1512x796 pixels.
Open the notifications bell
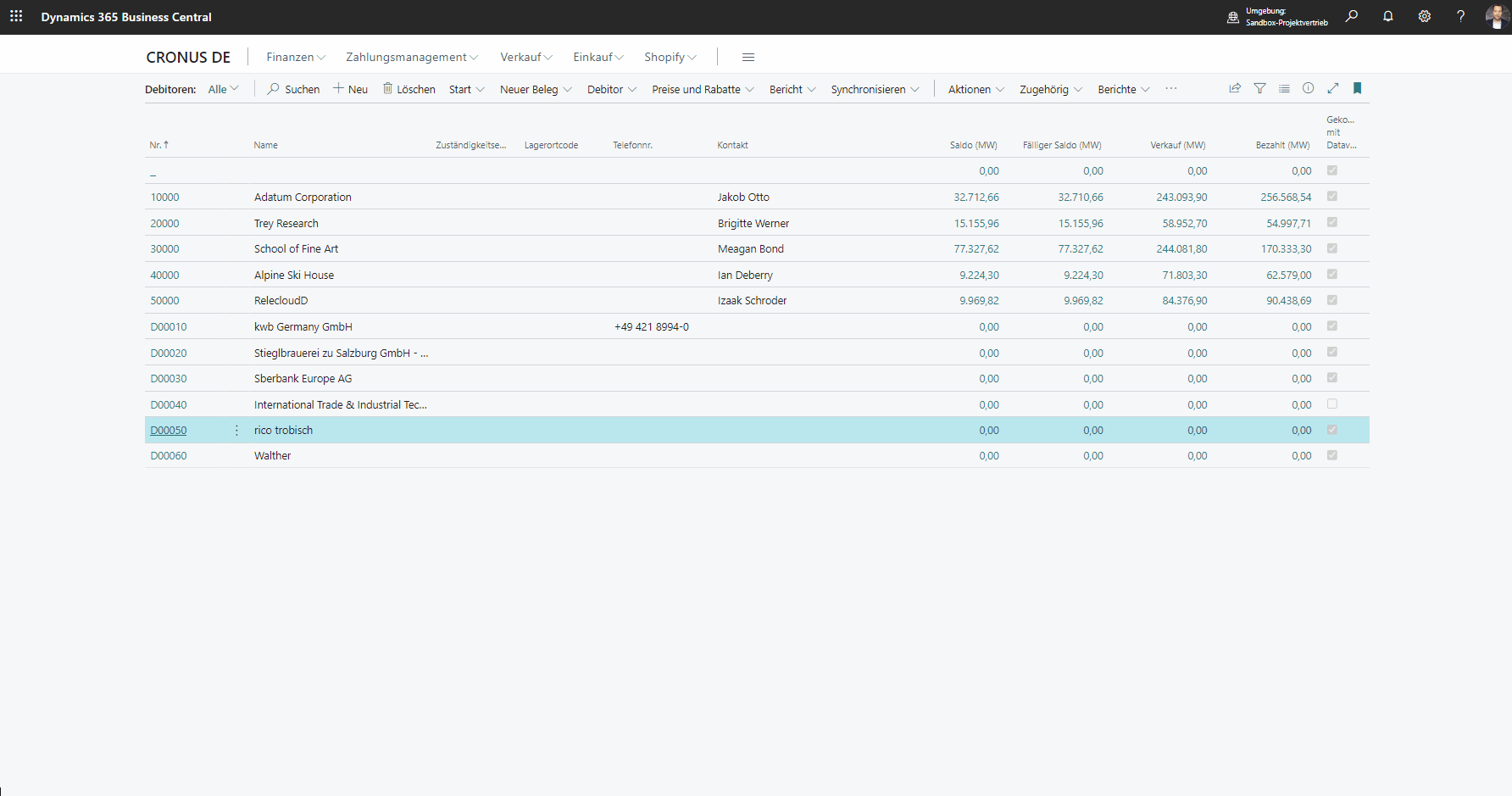[x=1388, y=16]
